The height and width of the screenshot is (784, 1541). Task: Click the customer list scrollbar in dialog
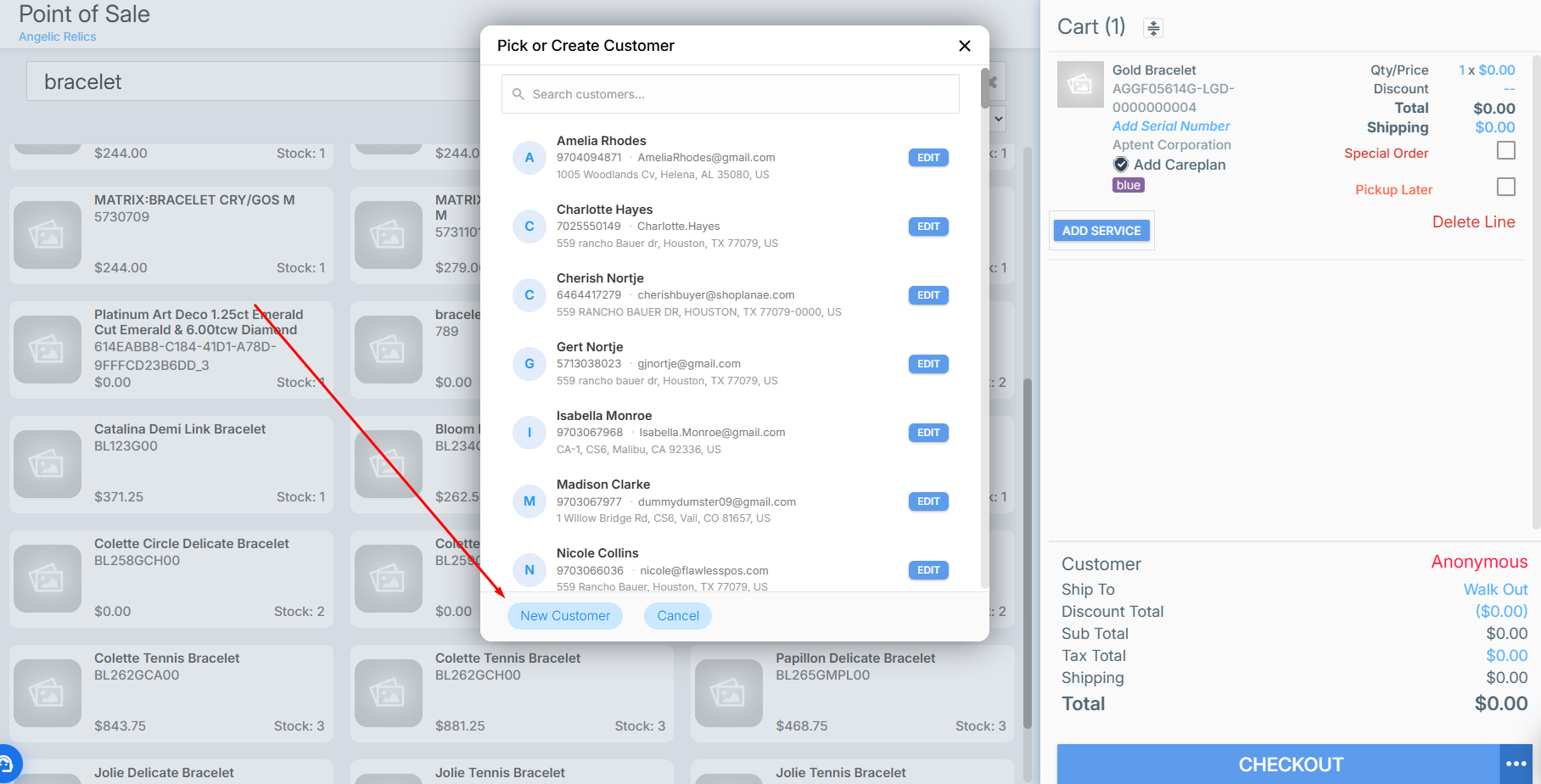tap(984, 88)
